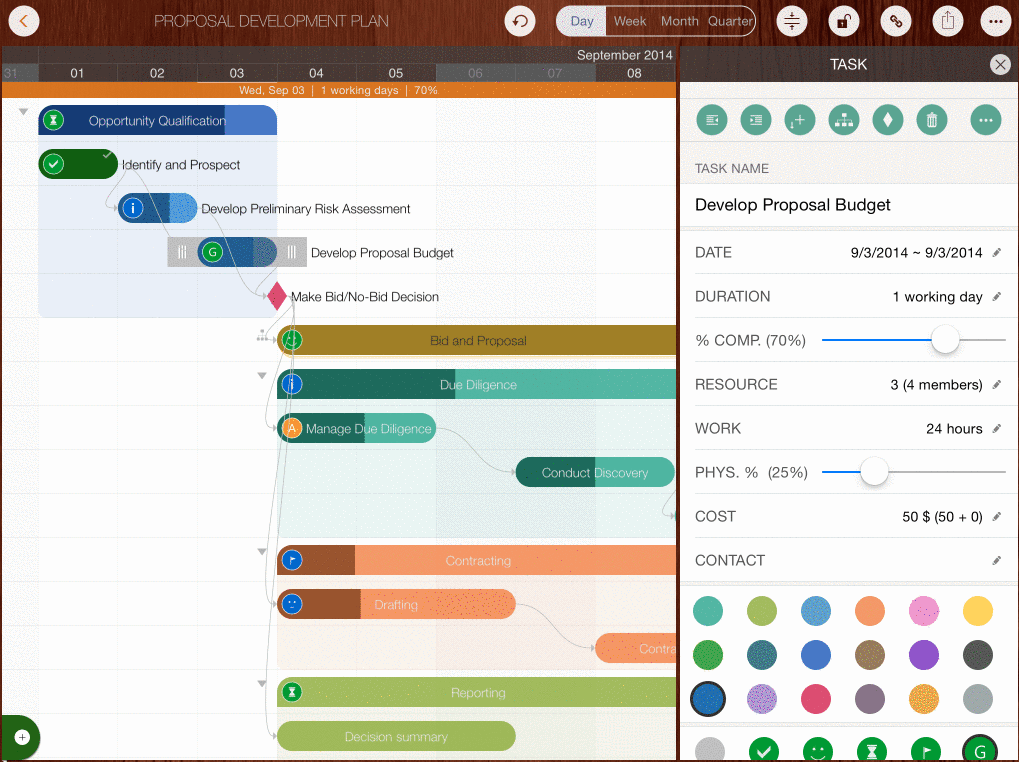
Task: Click the Task Name field
Action: point(848,205)
